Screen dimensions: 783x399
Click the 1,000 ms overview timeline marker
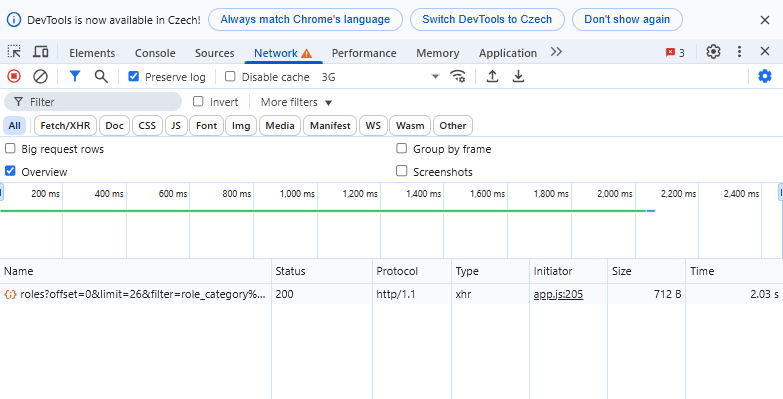tap(297, 194)
